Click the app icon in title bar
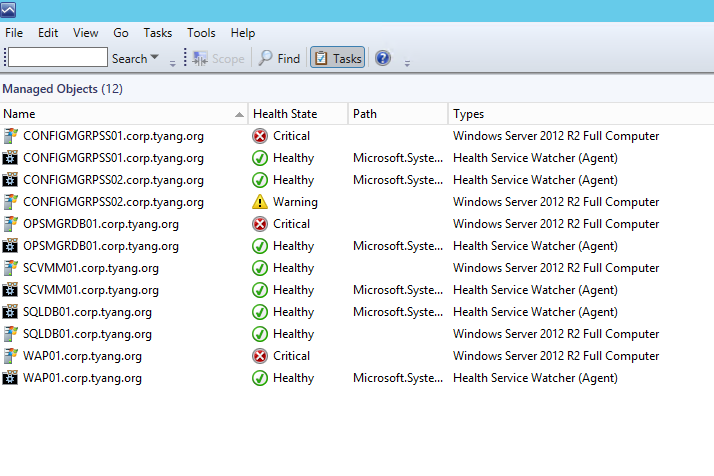Viewport: 714px width, 476px height. [x=8, y=10]
